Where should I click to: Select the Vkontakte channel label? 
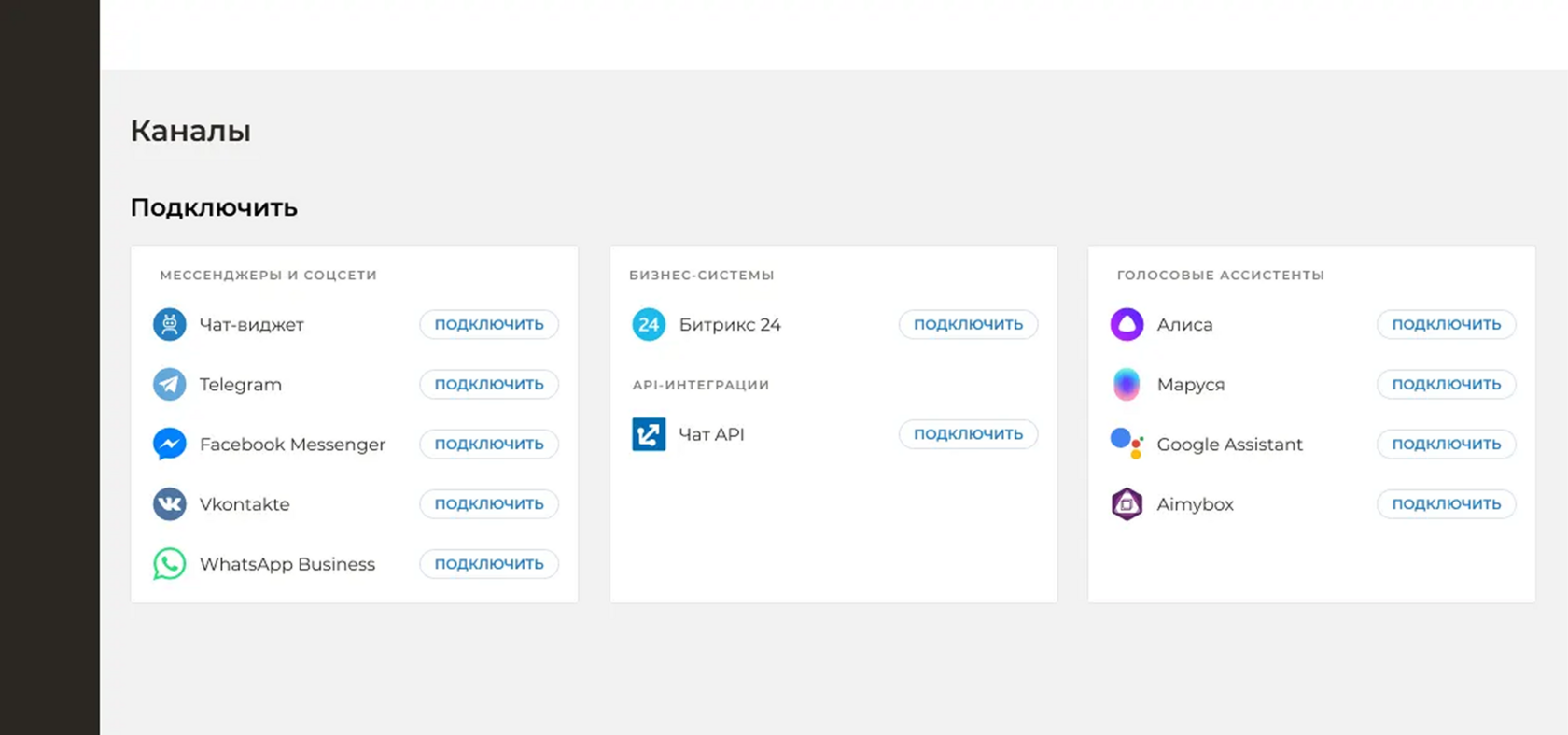pyautogui.click(x=245, y=504)
